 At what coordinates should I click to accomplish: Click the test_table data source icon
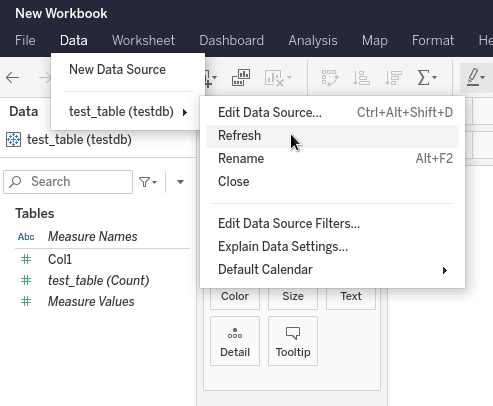coord(13,139)
